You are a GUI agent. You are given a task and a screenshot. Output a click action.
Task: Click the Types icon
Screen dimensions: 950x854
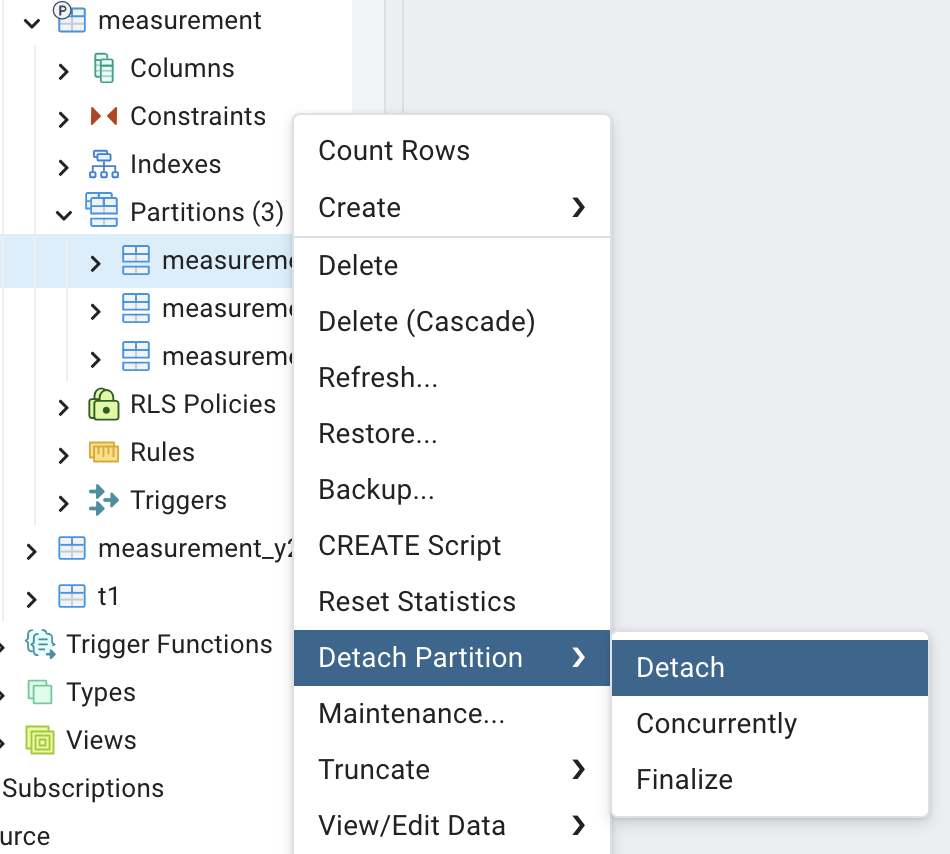(40, 693)
